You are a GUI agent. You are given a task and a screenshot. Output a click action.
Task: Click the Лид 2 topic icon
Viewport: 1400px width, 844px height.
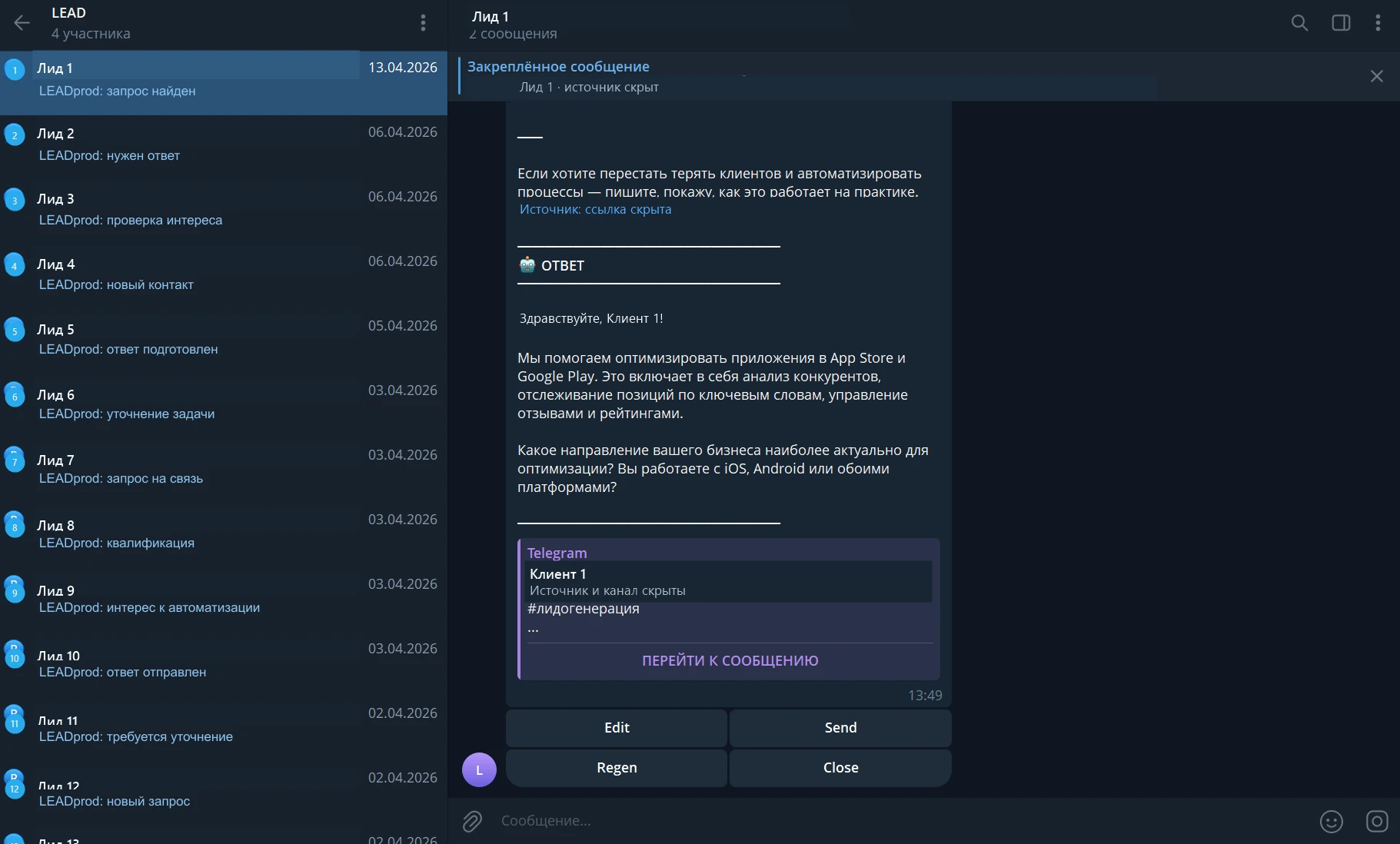pyautogui.click(x=15, y=135)
